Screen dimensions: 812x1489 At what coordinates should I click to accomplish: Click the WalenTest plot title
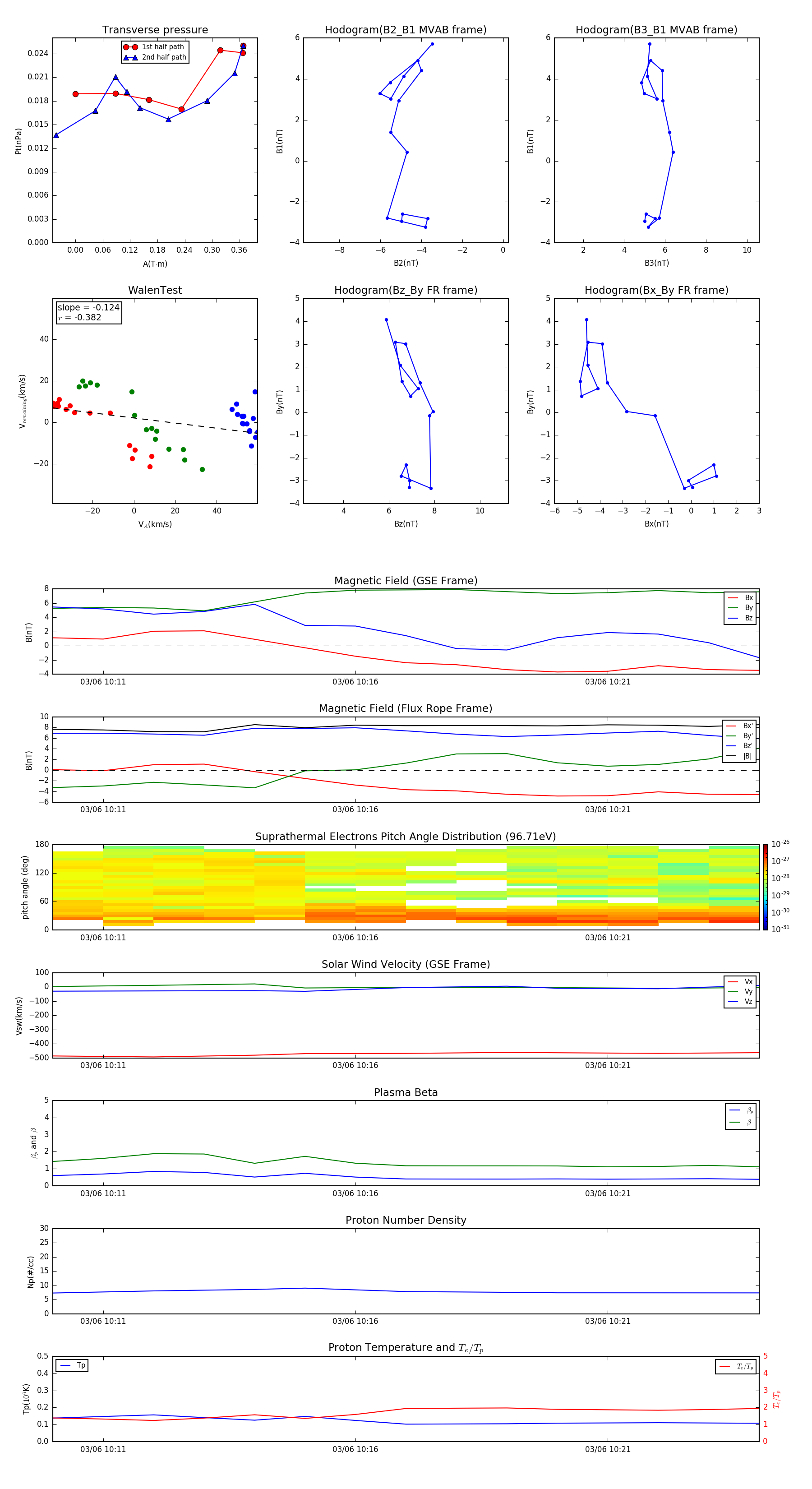[155, 290]
